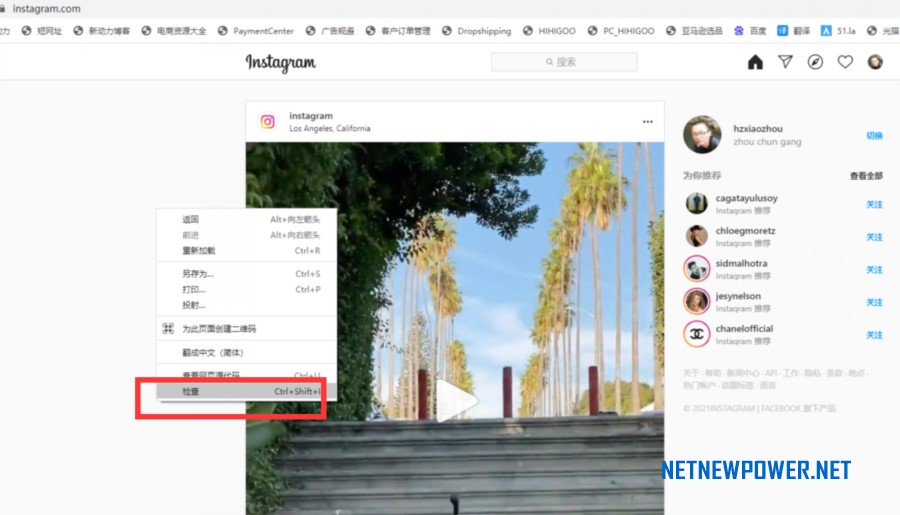Image resolution: width=900 pixels, height=515 pixels.
Task: Open the Explore compass icon
Action: pyautogui.click(x=815, y=62)
